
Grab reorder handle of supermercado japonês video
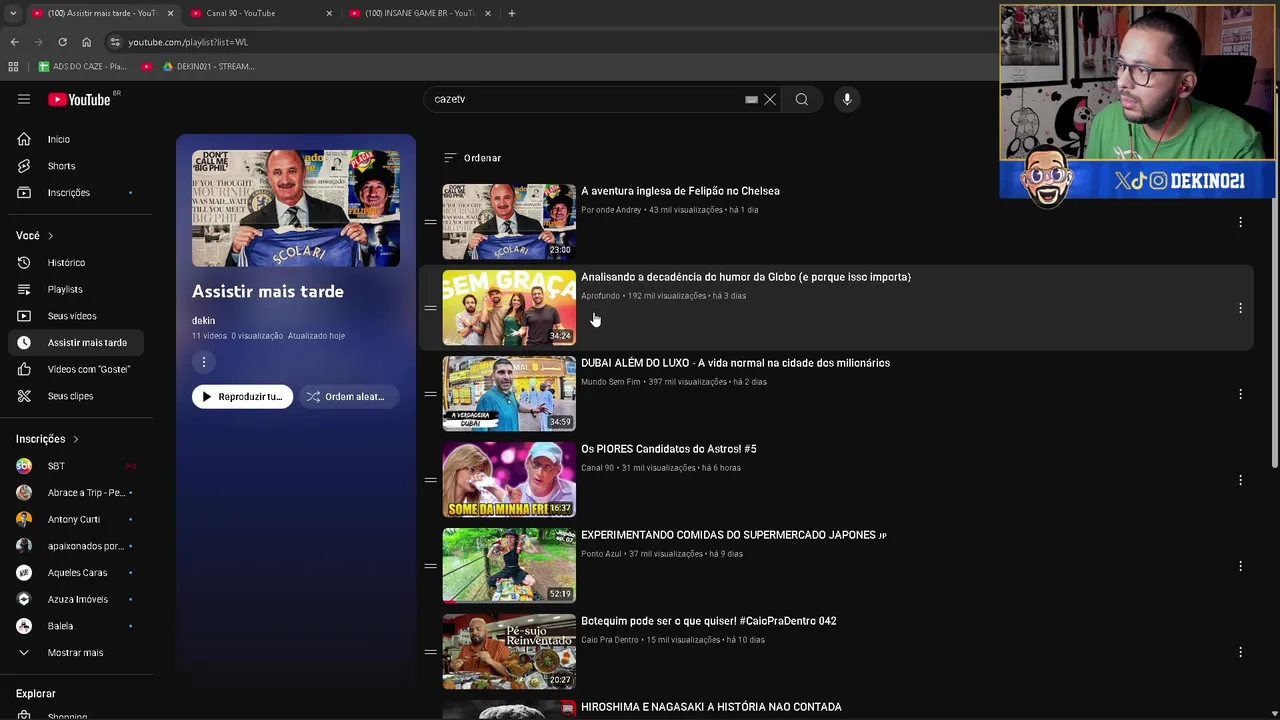pos(430,566)
